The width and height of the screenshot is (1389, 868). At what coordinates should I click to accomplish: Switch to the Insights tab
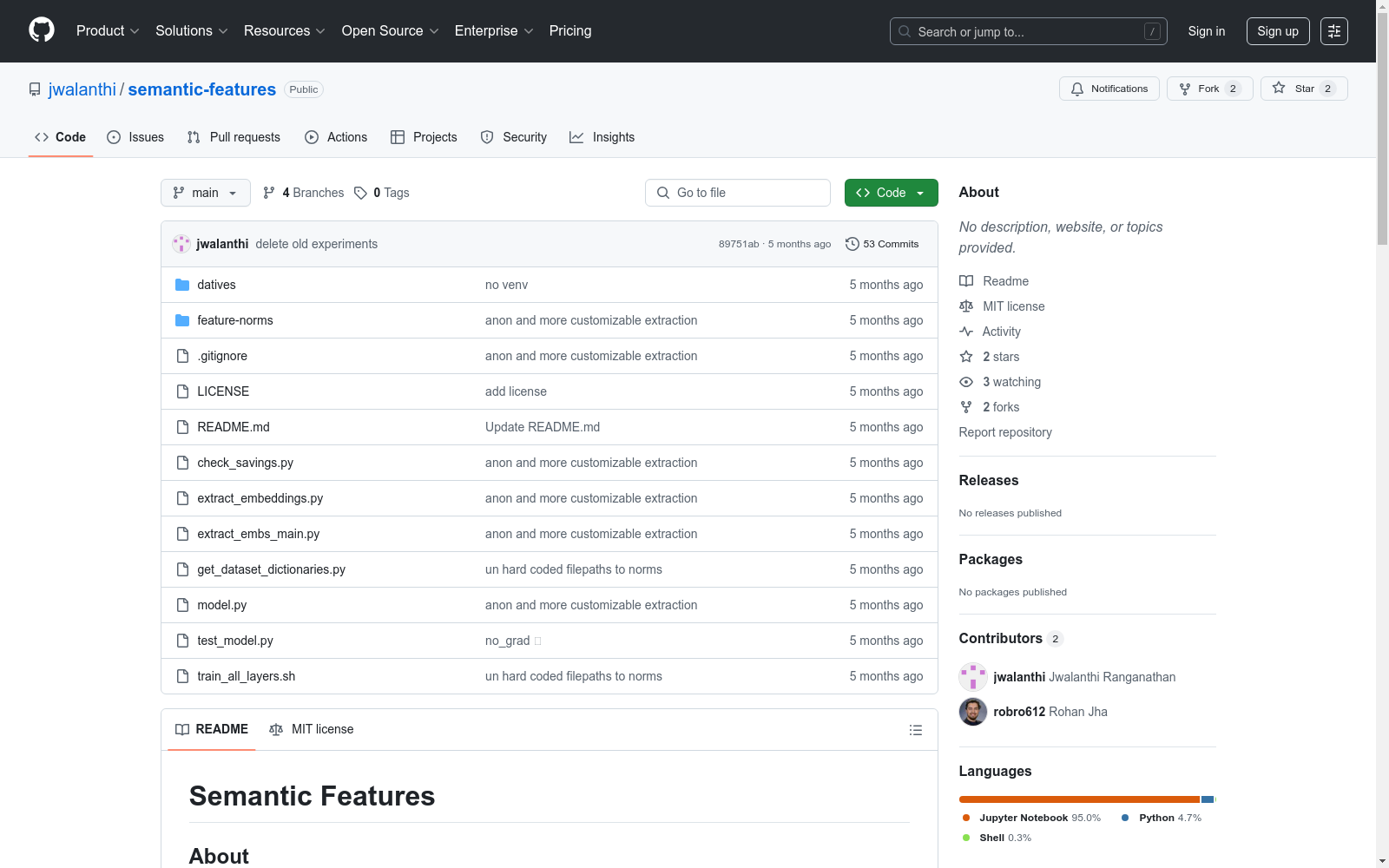tap(602, 137)
